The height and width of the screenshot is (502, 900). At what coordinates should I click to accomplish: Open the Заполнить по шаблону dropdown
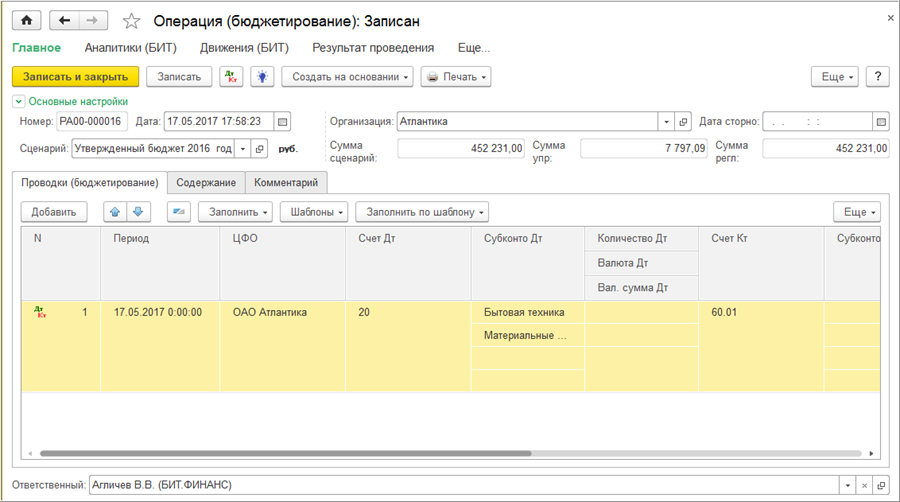pos(426,212)
